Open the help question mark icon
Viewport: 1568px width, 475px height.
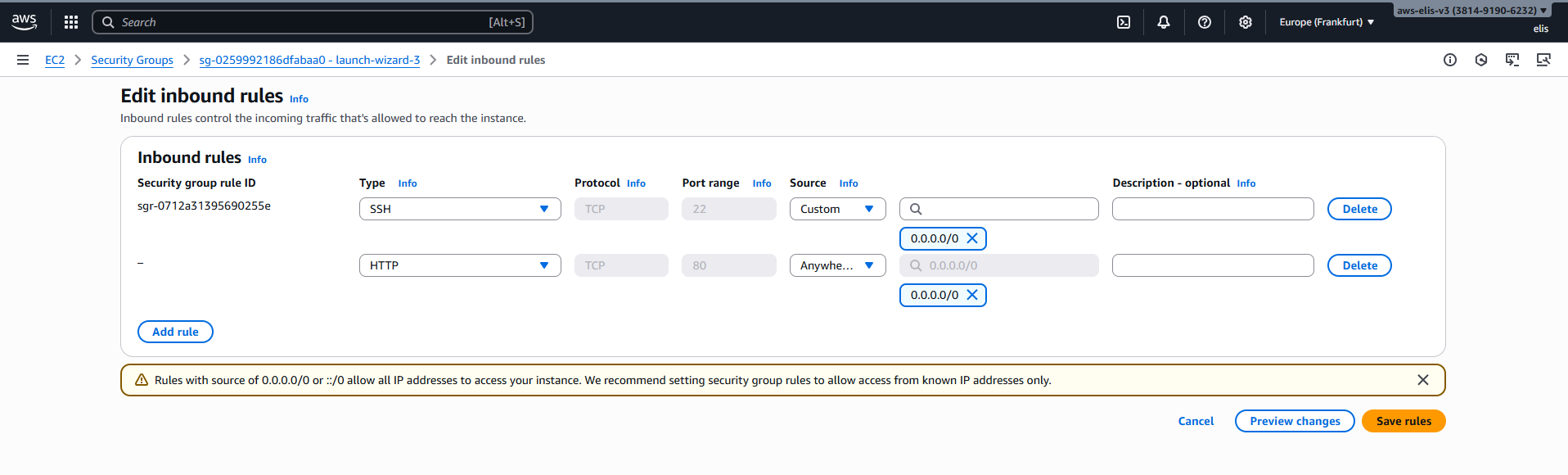[x=1204, y=22]
